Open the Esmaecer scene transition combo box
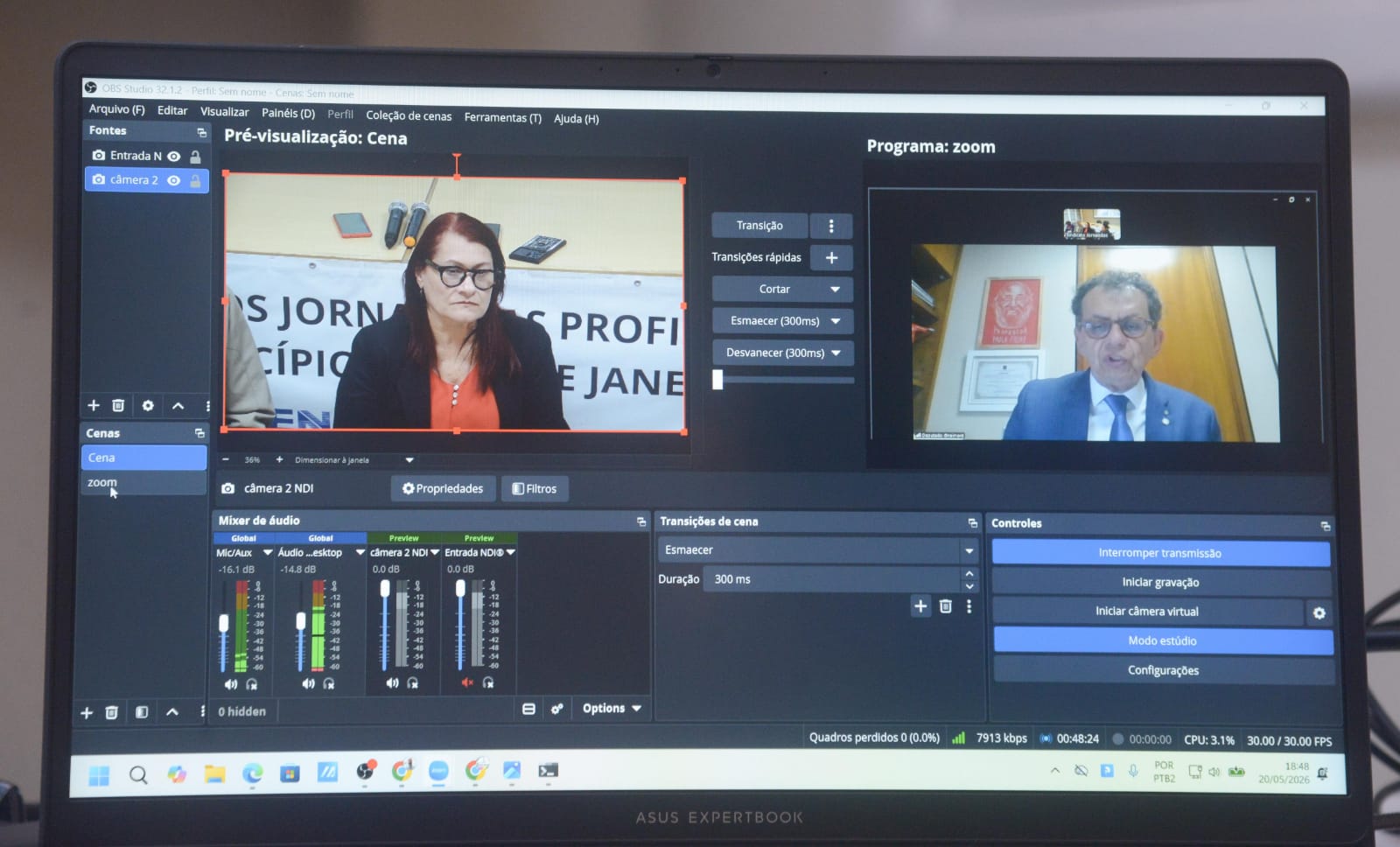Screen dimensions: 1400x847 tap(817, 550)
